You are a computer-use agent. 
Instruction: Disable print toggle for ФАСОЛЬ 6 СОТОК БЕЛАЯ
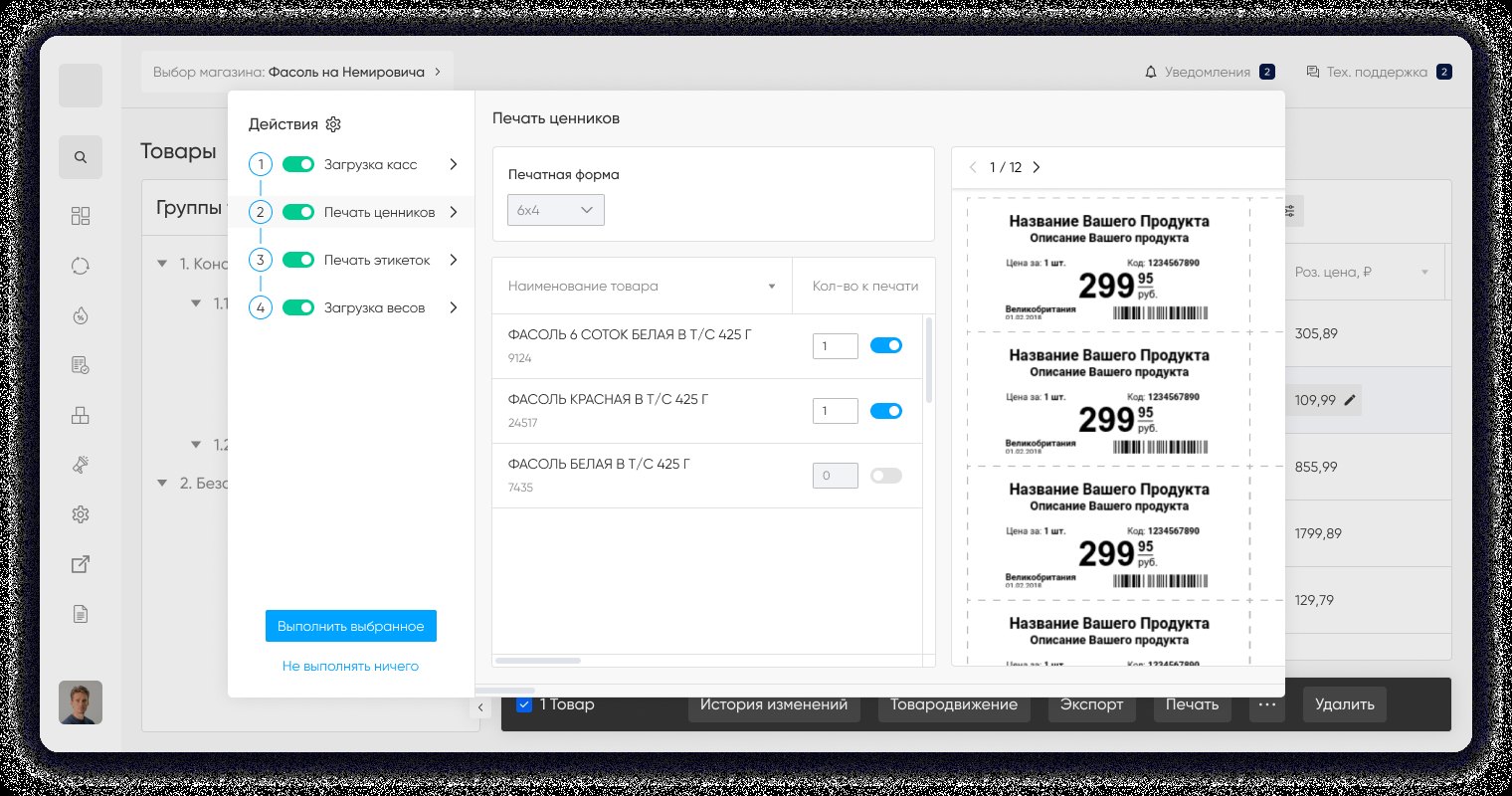886,345
